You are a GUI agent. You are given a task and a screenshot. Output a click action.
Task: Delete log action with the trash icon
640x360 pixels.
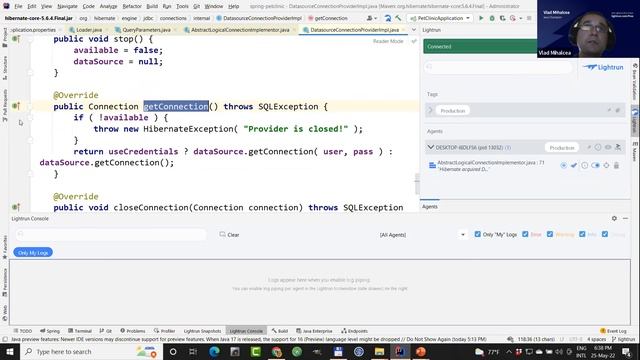pyautogui.click(x=616, y=165)
